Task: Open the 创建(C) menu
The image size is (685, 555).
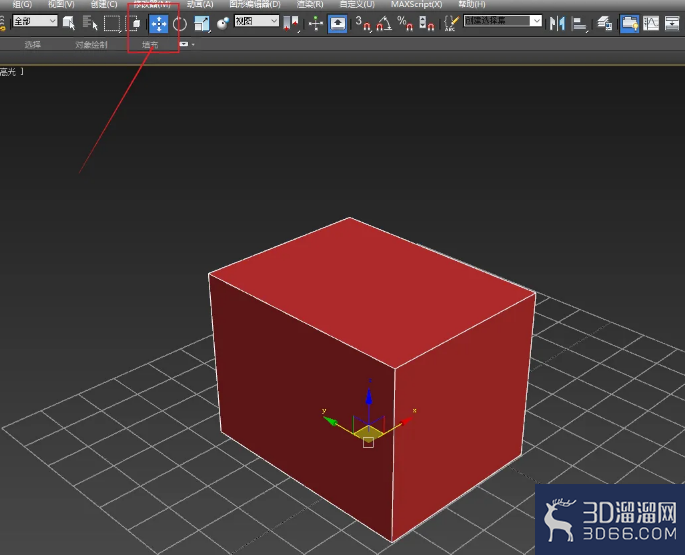Action: 104,4
